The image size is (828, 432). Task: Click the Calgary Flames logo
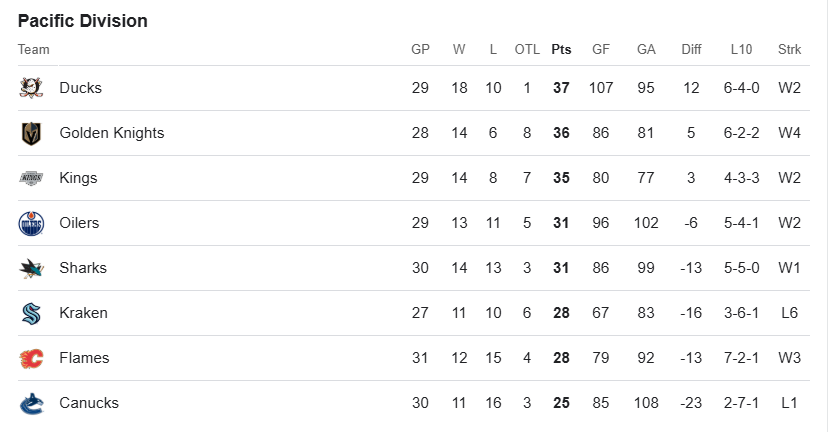tap(31, 358)
